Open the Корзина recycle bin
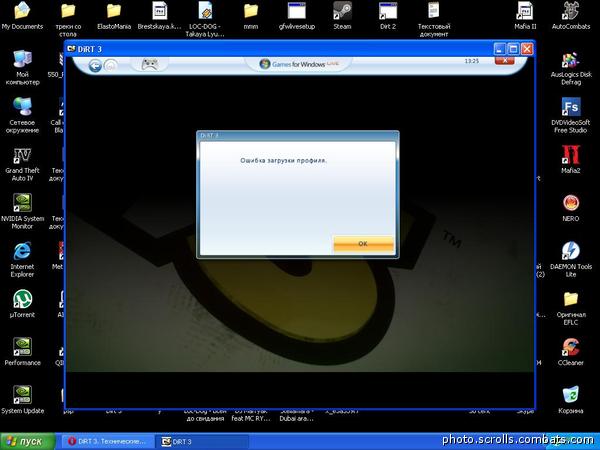The image size is (600, 450). click(571, 400)
